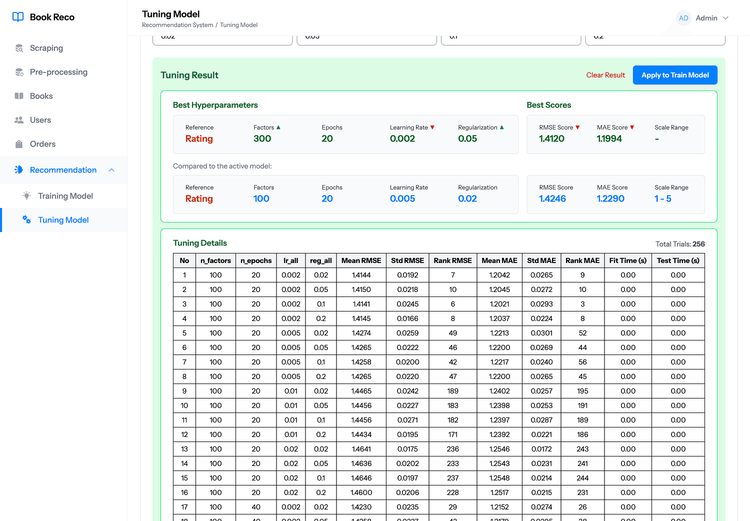Viewport: 750px width, 521px height.
Task: Click the green up arrow beside Regularization
Action: [502, 127]
